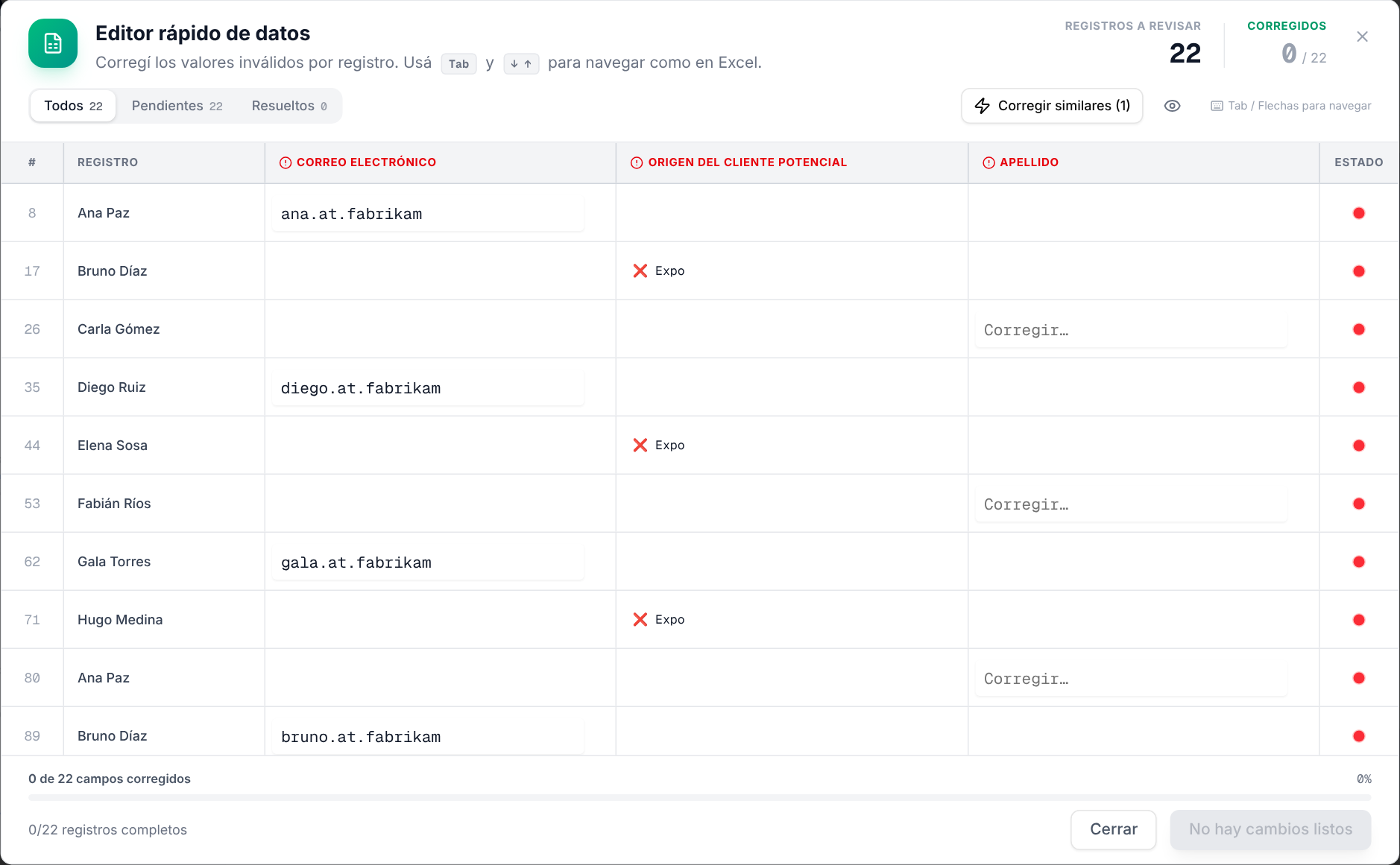The height and width of the screenshot is (865, 1400).
Task: Switch to the Pendientes tab
Action: 177,106
